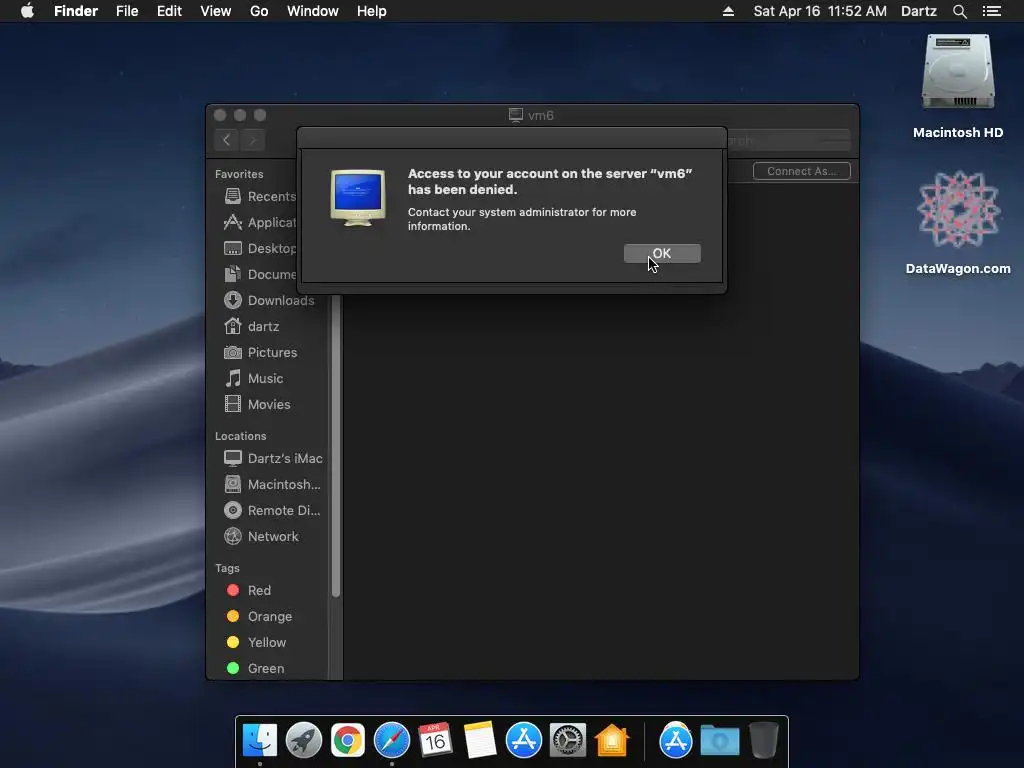Image resolution: width=1024 pixels, height=768 pixels.
Task: Launch Google Chrome from the Dock
Action: (x=347, y=741)
